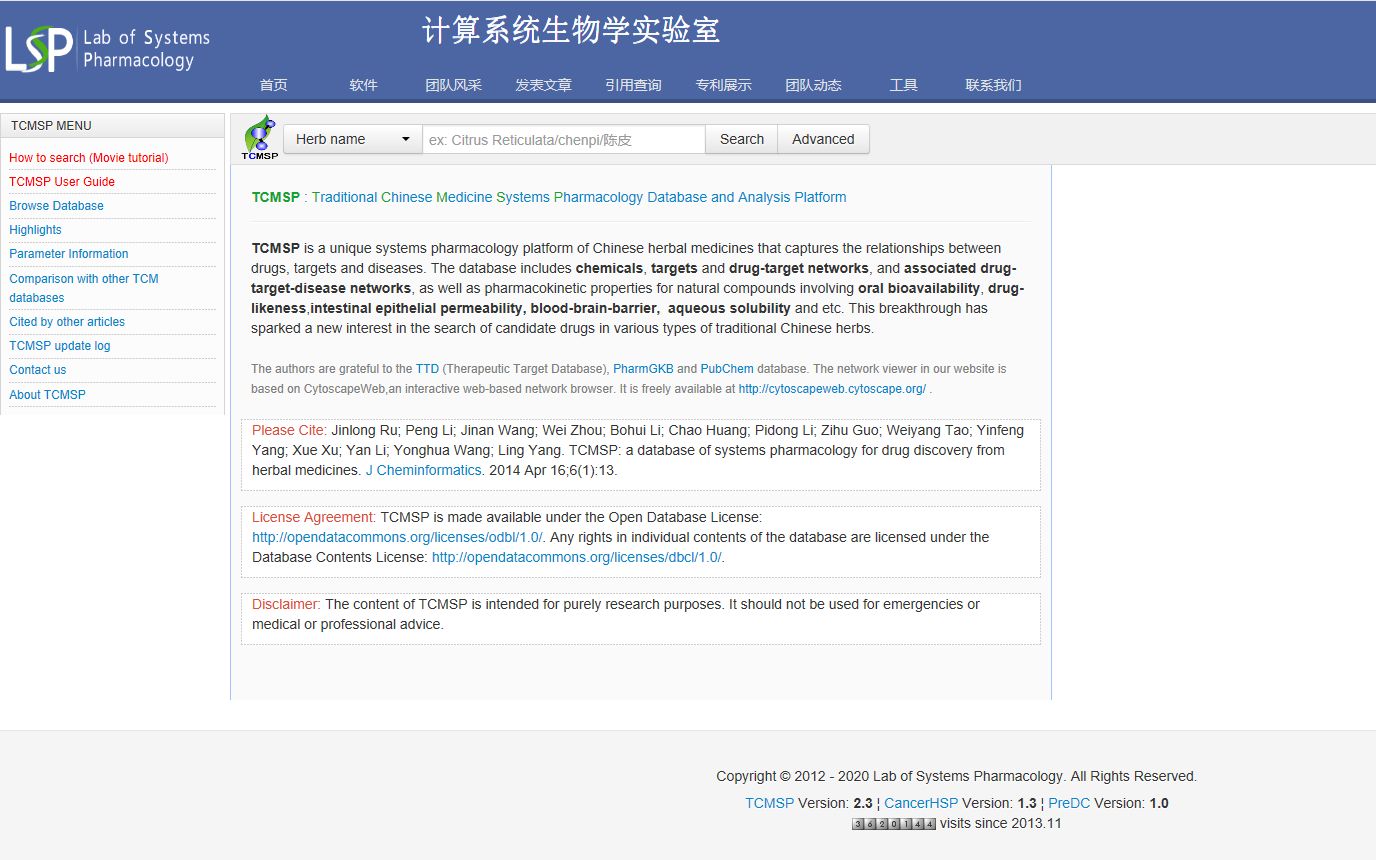Open the TCMSP User Guide link
The image size is (1376, 860).
(62, 182)
